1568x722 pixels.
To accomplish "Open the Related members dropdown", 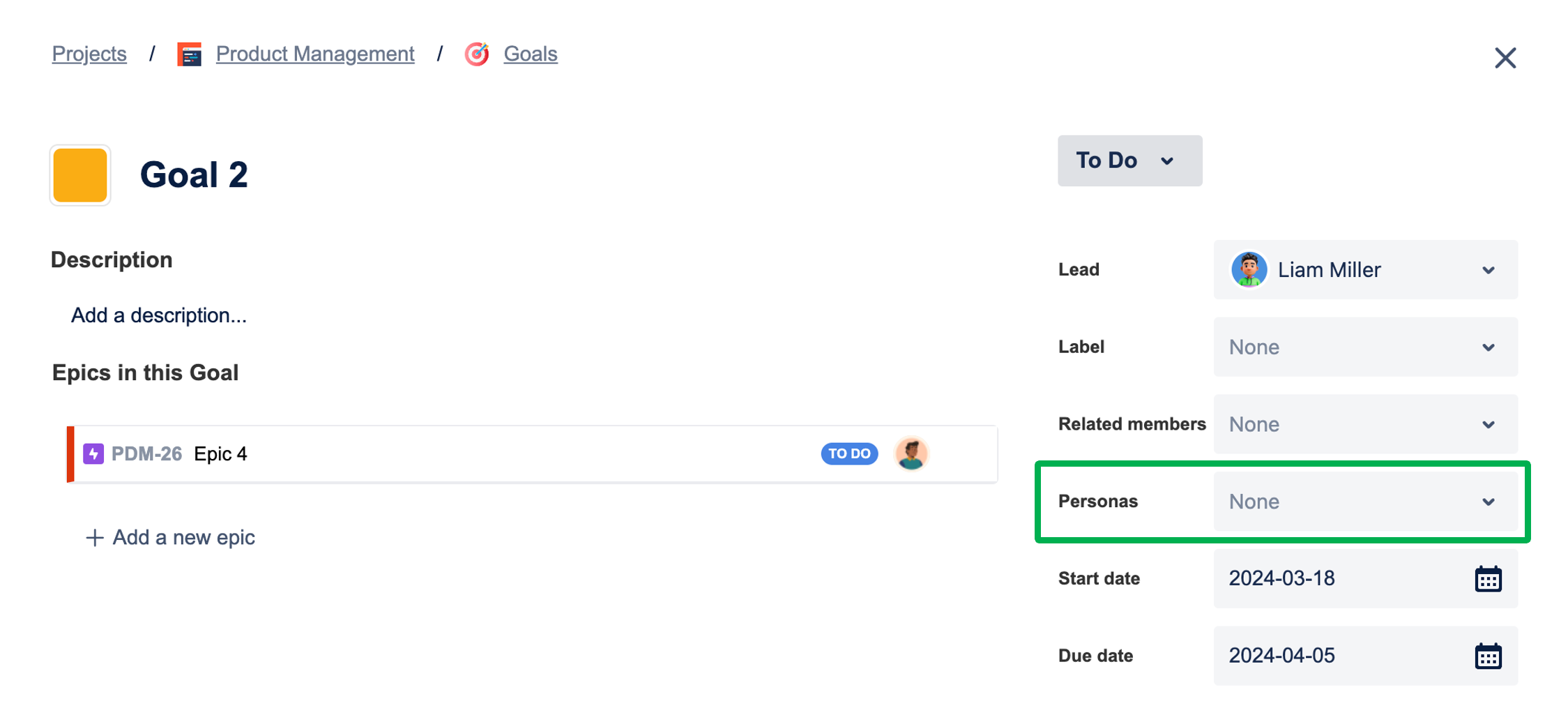I will point(1364,424).
